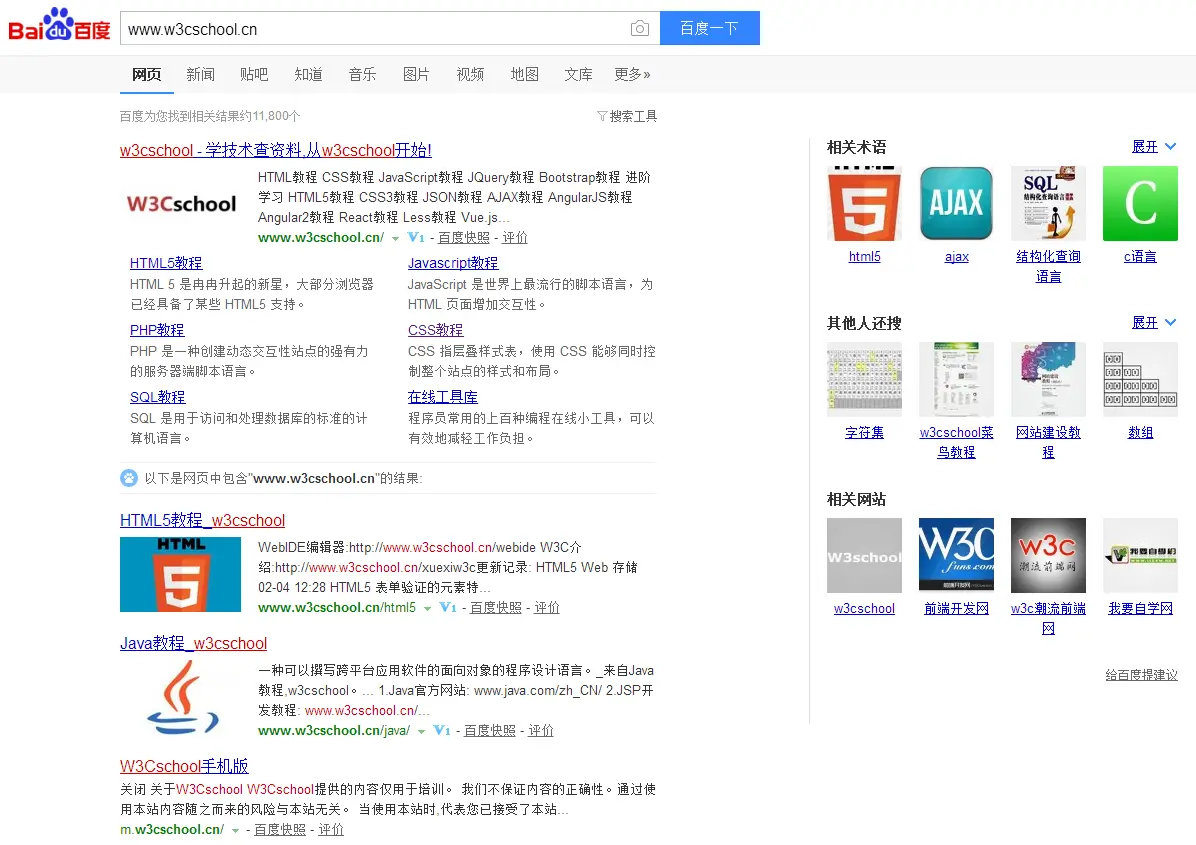Open the 音乐 tab
The height and width of the screenshot is (845, 1196).
pyautogui.click(x=362, y=74)
